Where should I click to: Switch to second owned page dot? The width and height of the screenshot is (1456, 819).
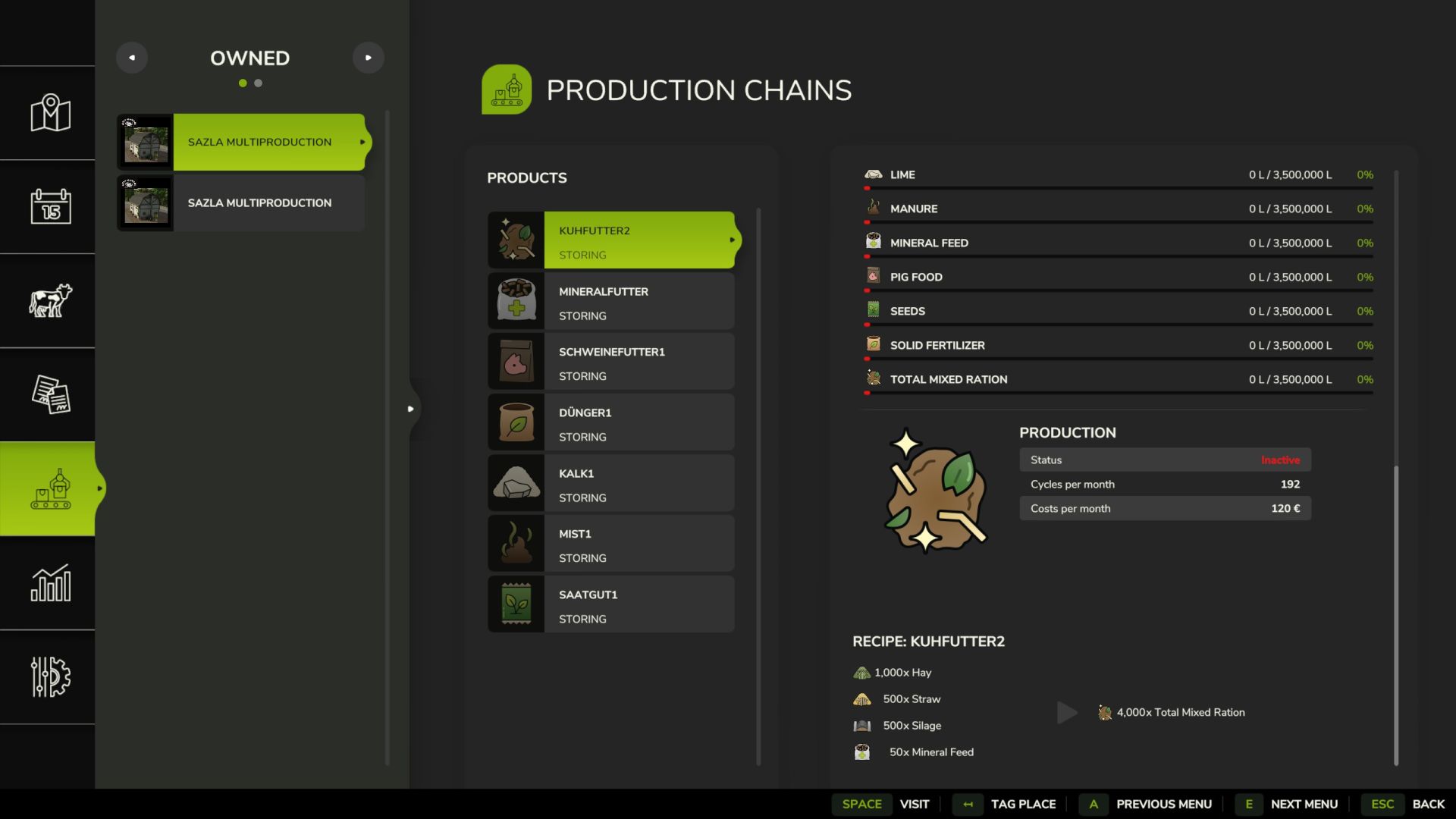(259, 83)
